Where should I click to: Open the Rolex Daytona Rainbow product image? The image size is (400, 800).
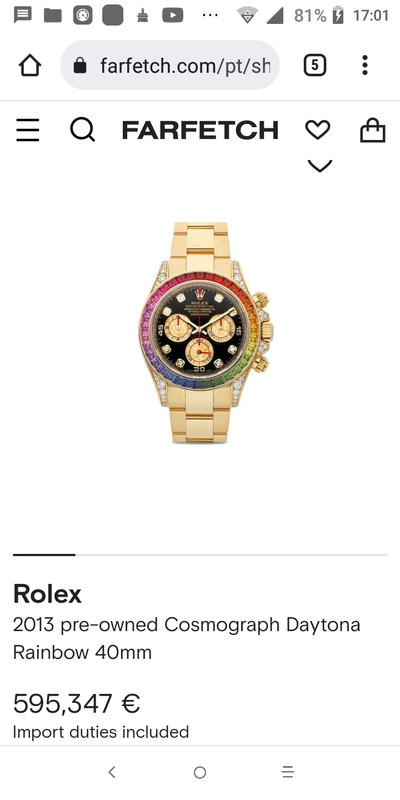[205, 333]
